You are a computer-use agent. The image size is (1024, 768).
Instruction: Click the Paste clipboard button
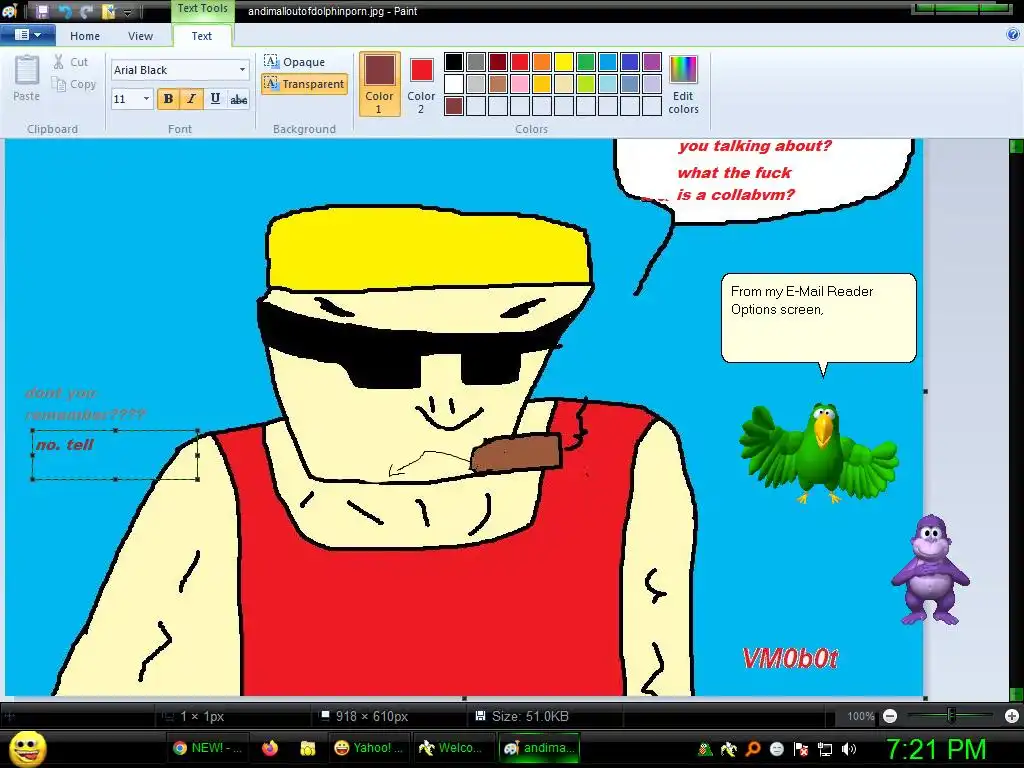[27, 78]
